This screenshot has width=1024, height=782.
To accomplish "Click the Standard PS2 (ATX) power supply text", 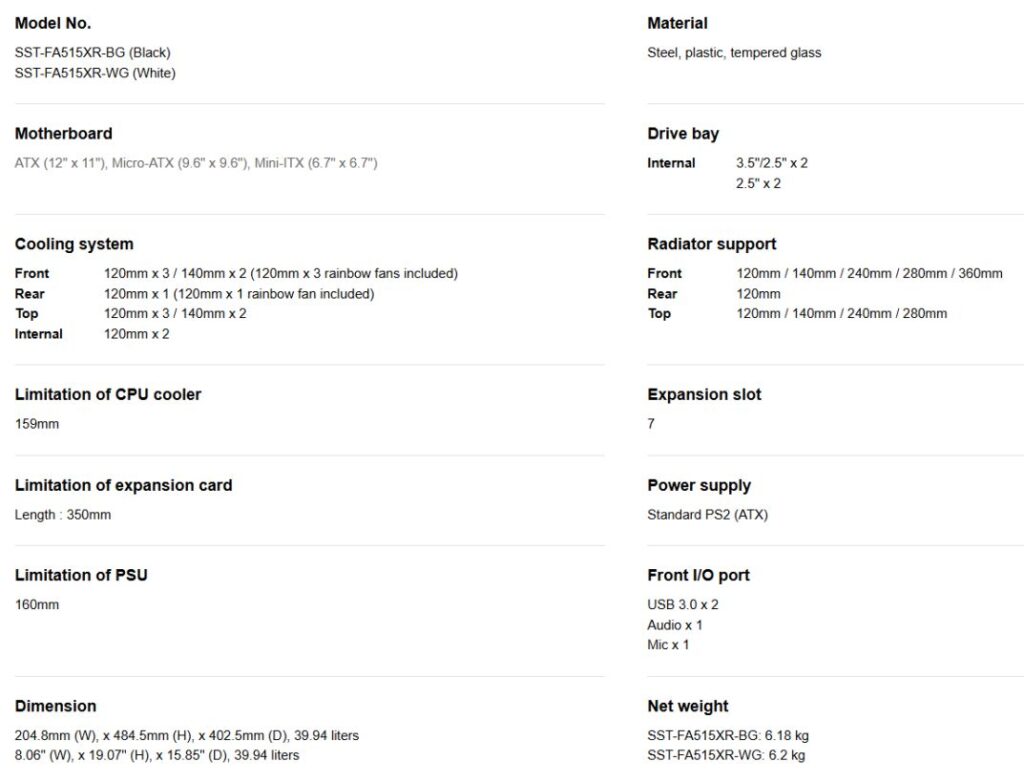I will 708,515.
